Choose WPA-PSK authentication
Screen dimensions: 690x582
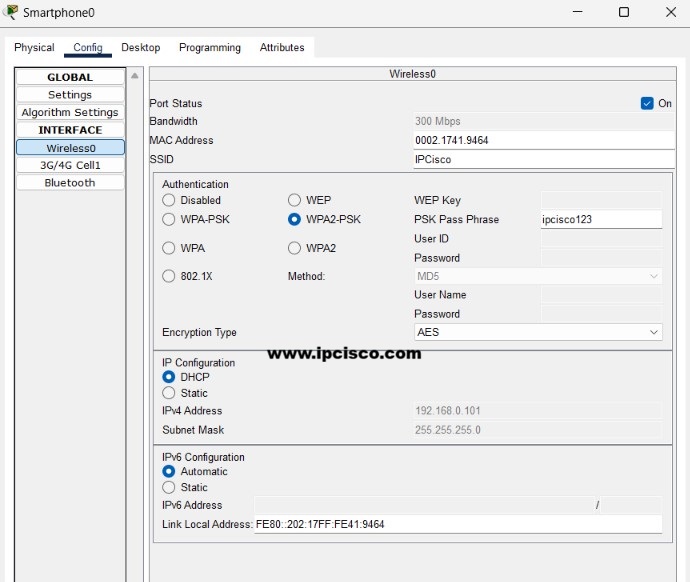click(169, 220)
